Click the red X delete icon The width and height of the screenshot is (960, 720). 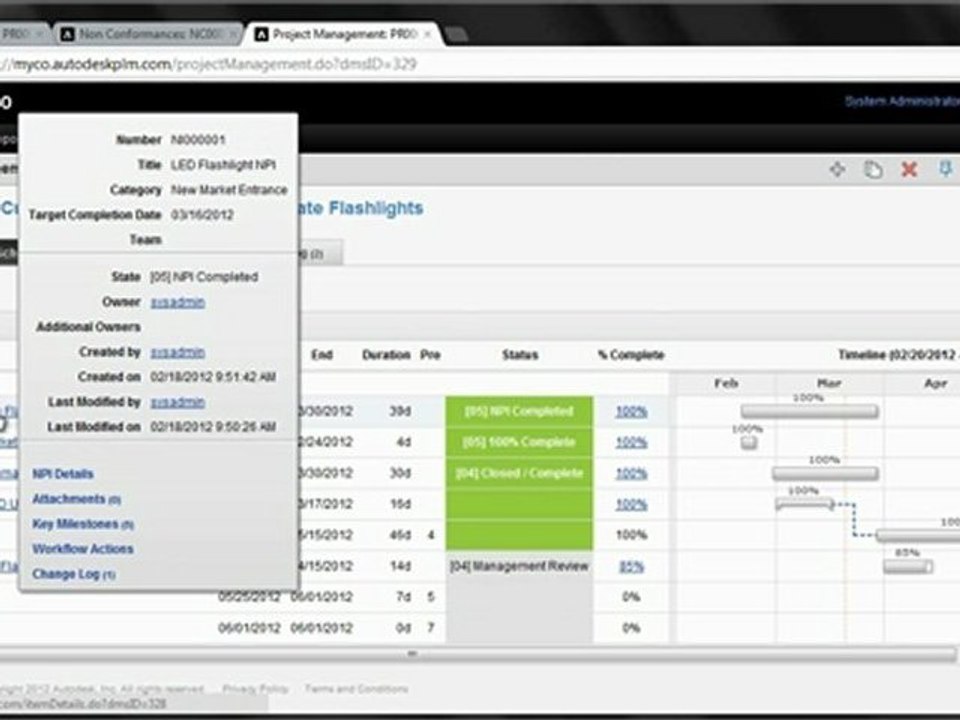pos(909,169)
